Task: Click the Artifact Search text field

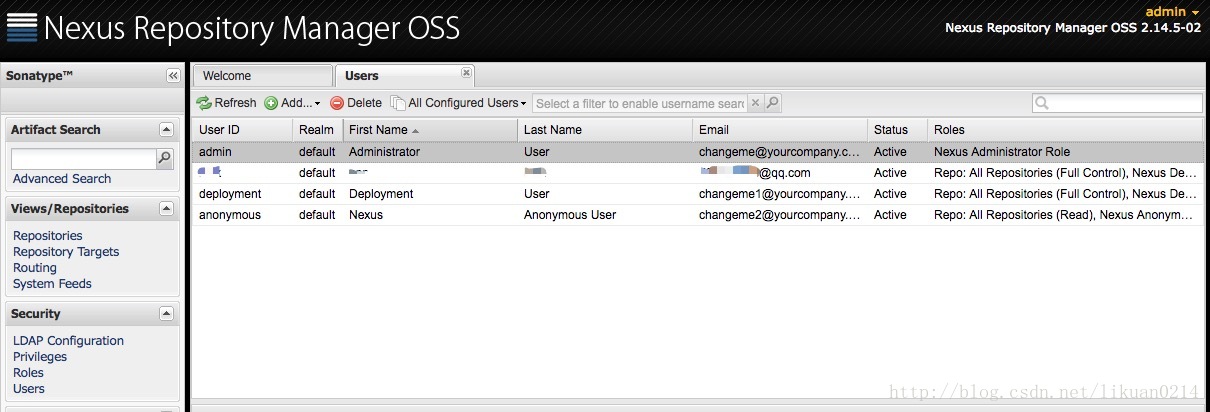Action: 84,159
